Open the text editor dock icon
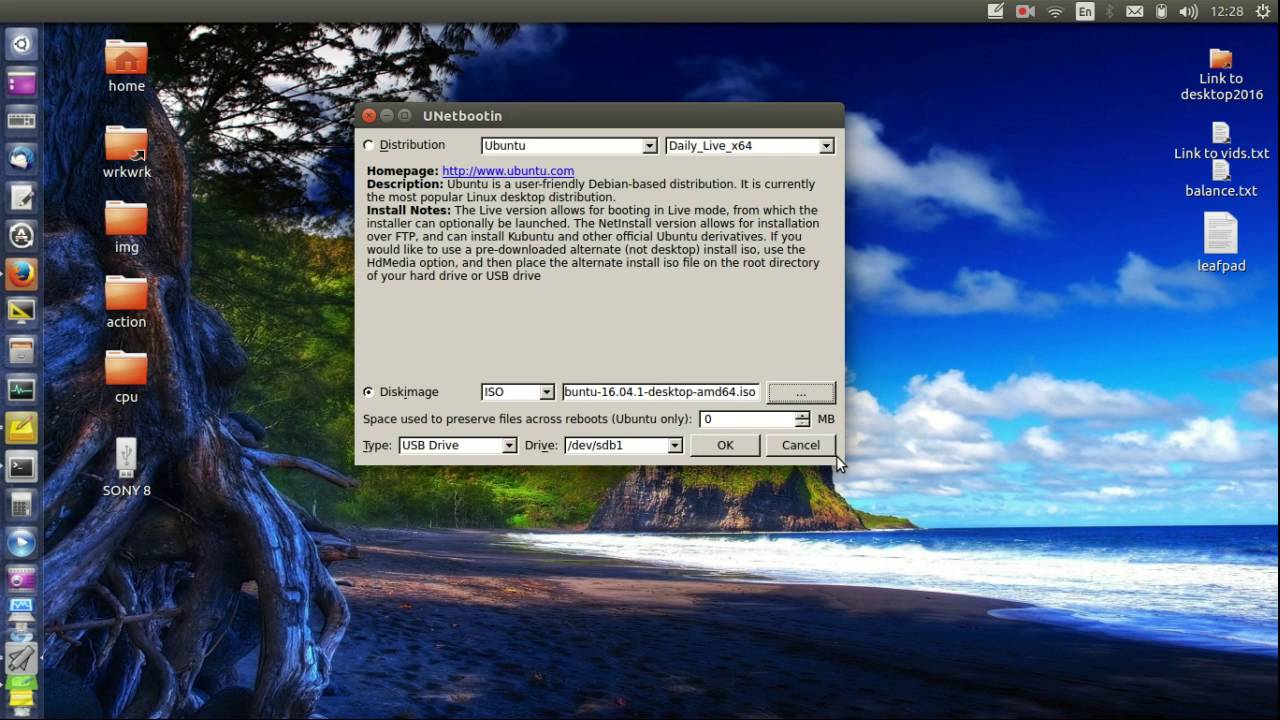This screenshot has height=720, width=1280. click(22, 197)
